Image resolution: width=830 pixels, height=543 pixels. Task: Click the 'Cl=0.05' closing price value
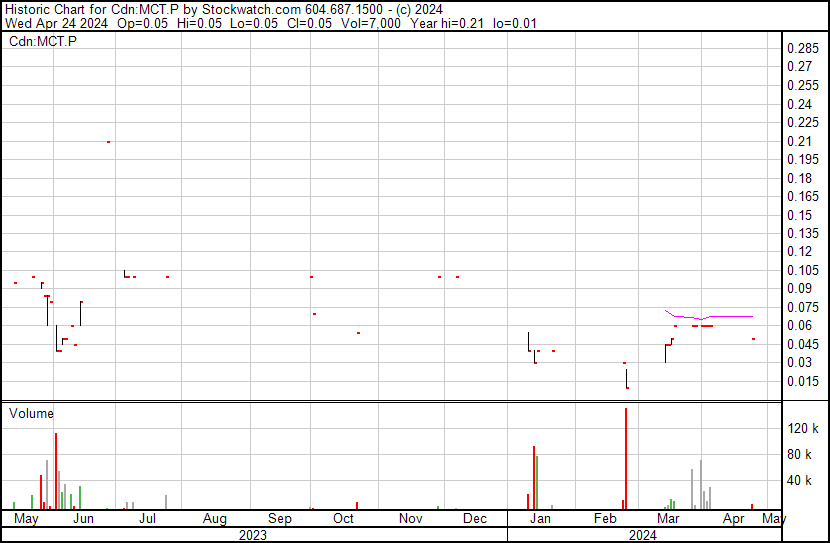tap(309, 23)
